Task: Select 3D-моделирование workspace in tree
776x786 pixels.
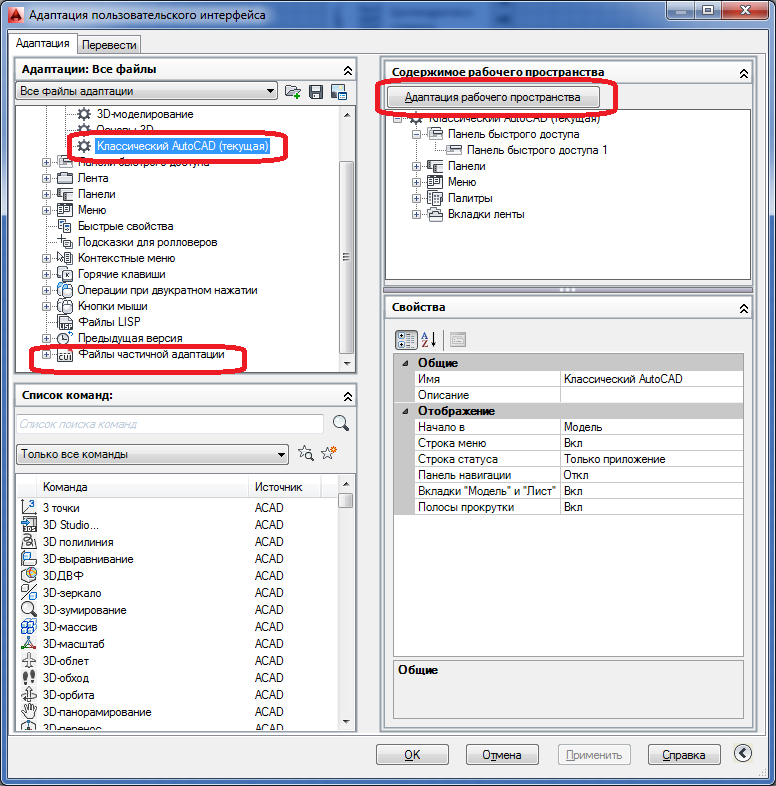Action: click(145, 114)
